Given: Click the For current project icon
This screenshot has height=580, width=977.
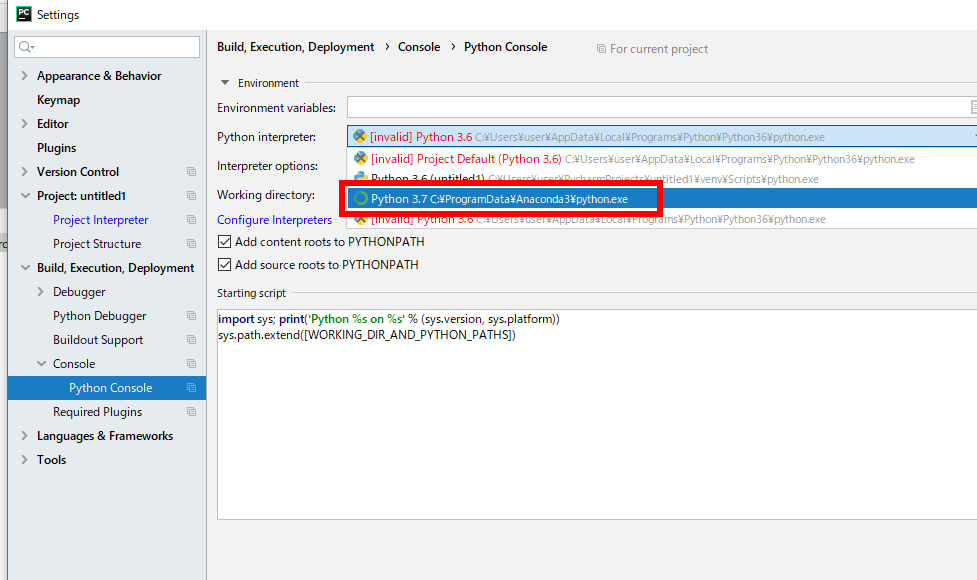Looking at the screenshot, I should [x=601, y=49].
